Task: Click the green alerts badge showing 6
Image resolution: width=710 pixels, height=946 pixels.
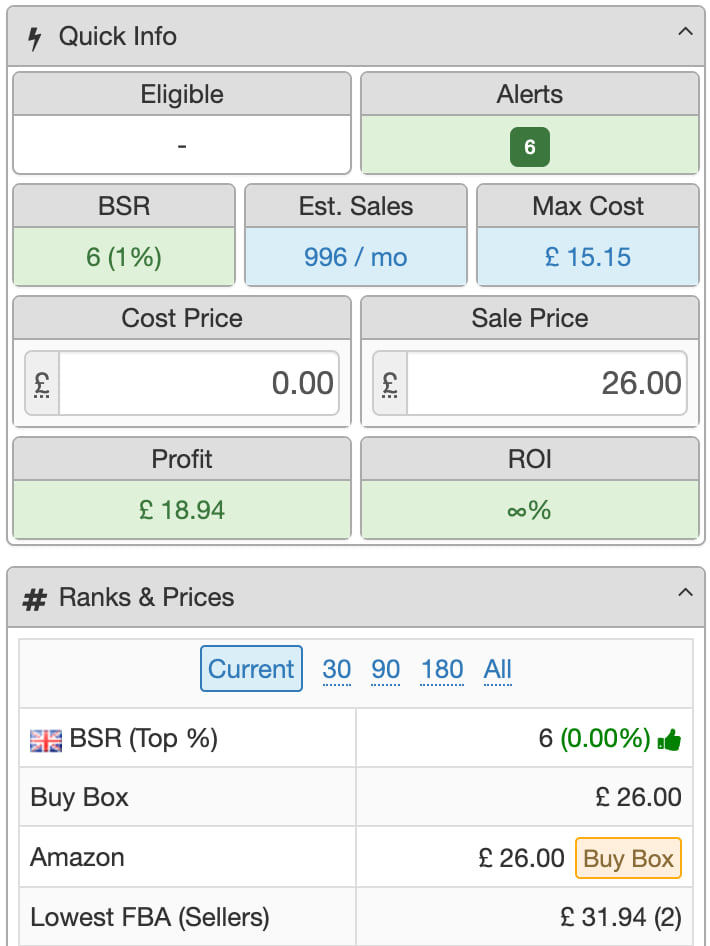Action: [x=530, y=148]
